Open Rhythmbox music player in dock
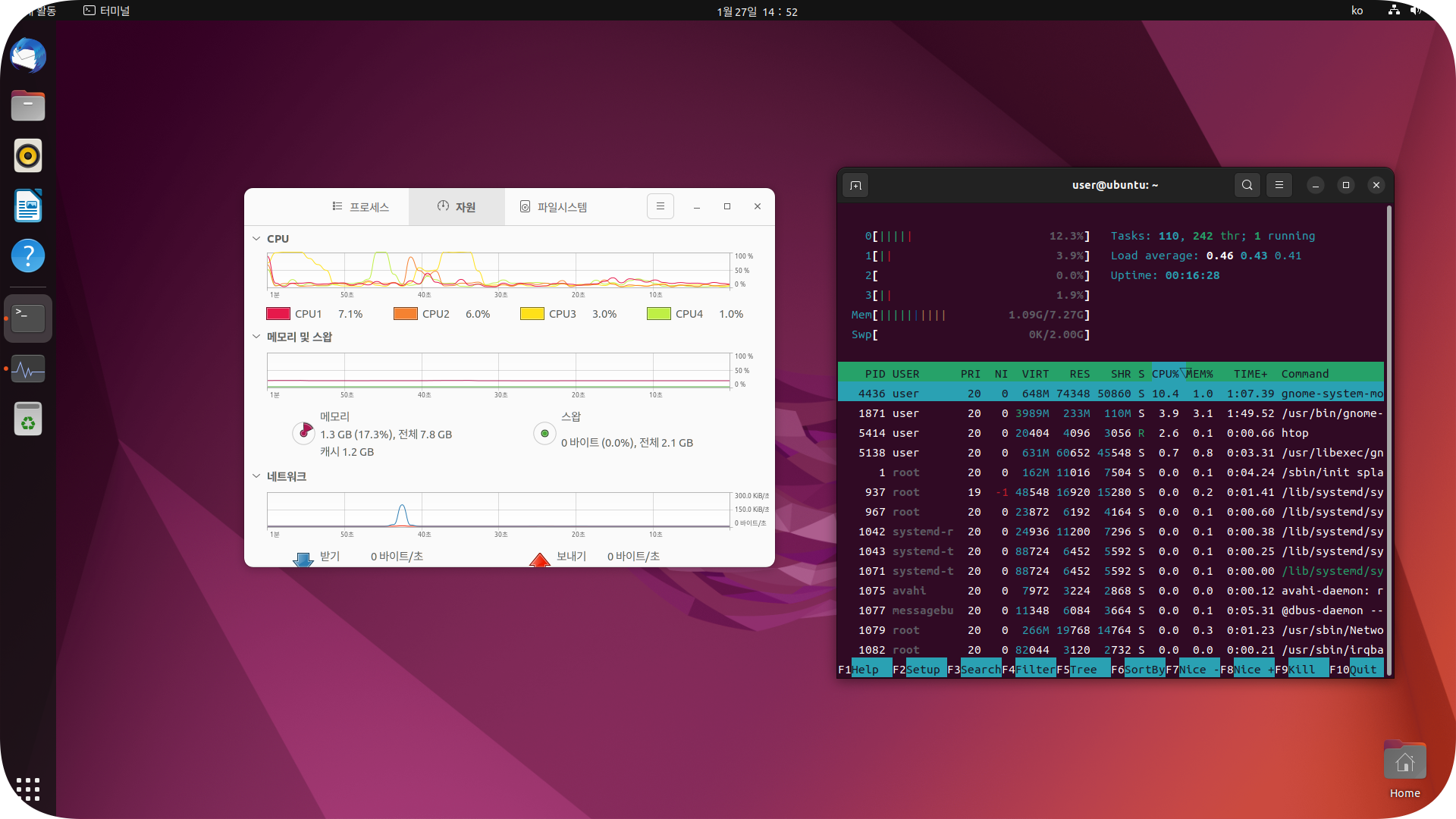The height and width of the screenshot is (819, 1456). click(28, 156)
